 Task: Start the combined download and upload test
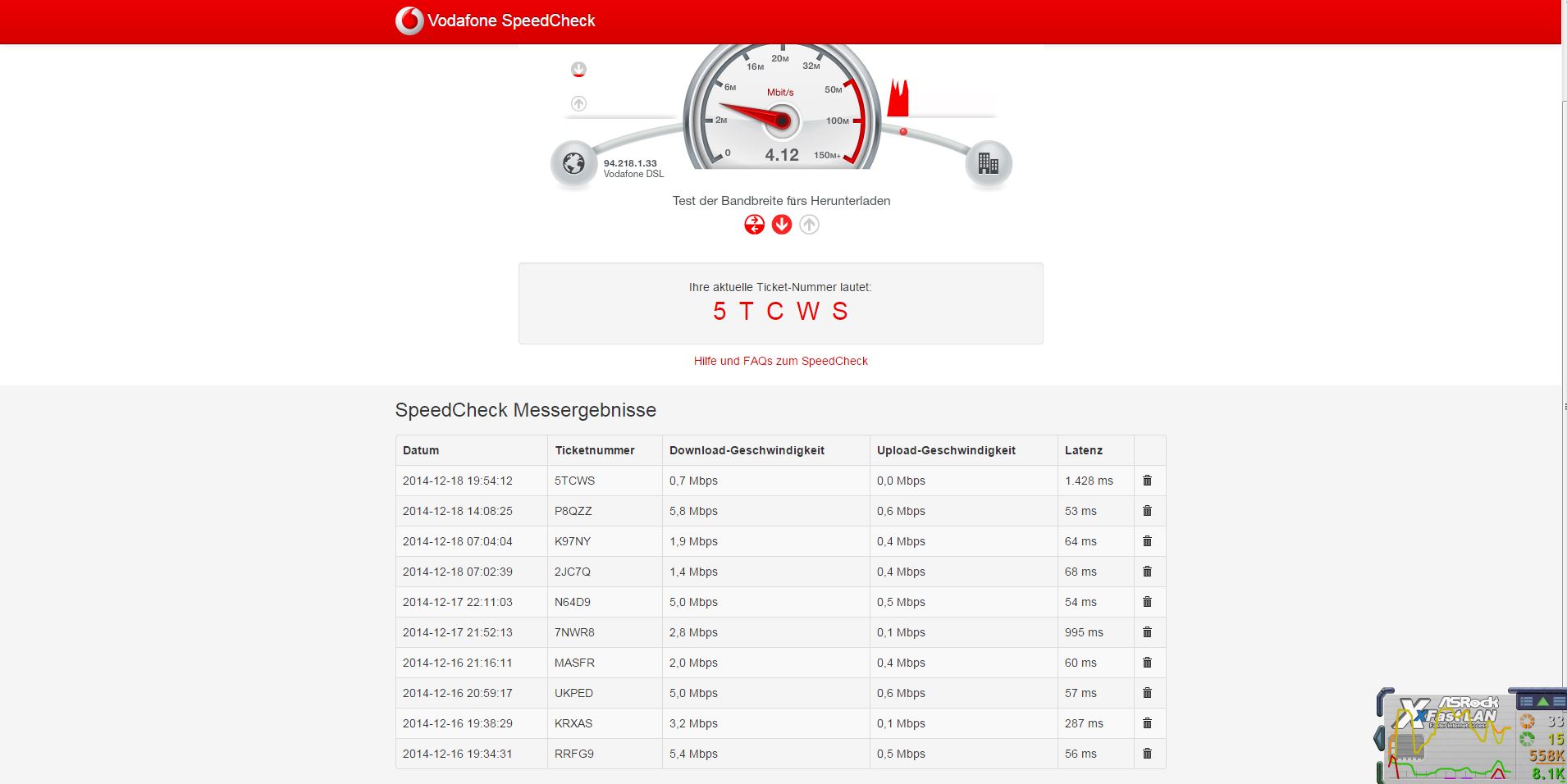(754, 225)
